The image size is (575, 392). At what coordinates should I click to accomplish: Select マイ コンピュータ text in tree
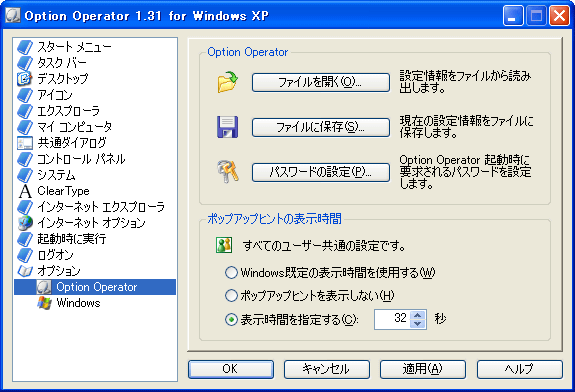pos(74,127)
